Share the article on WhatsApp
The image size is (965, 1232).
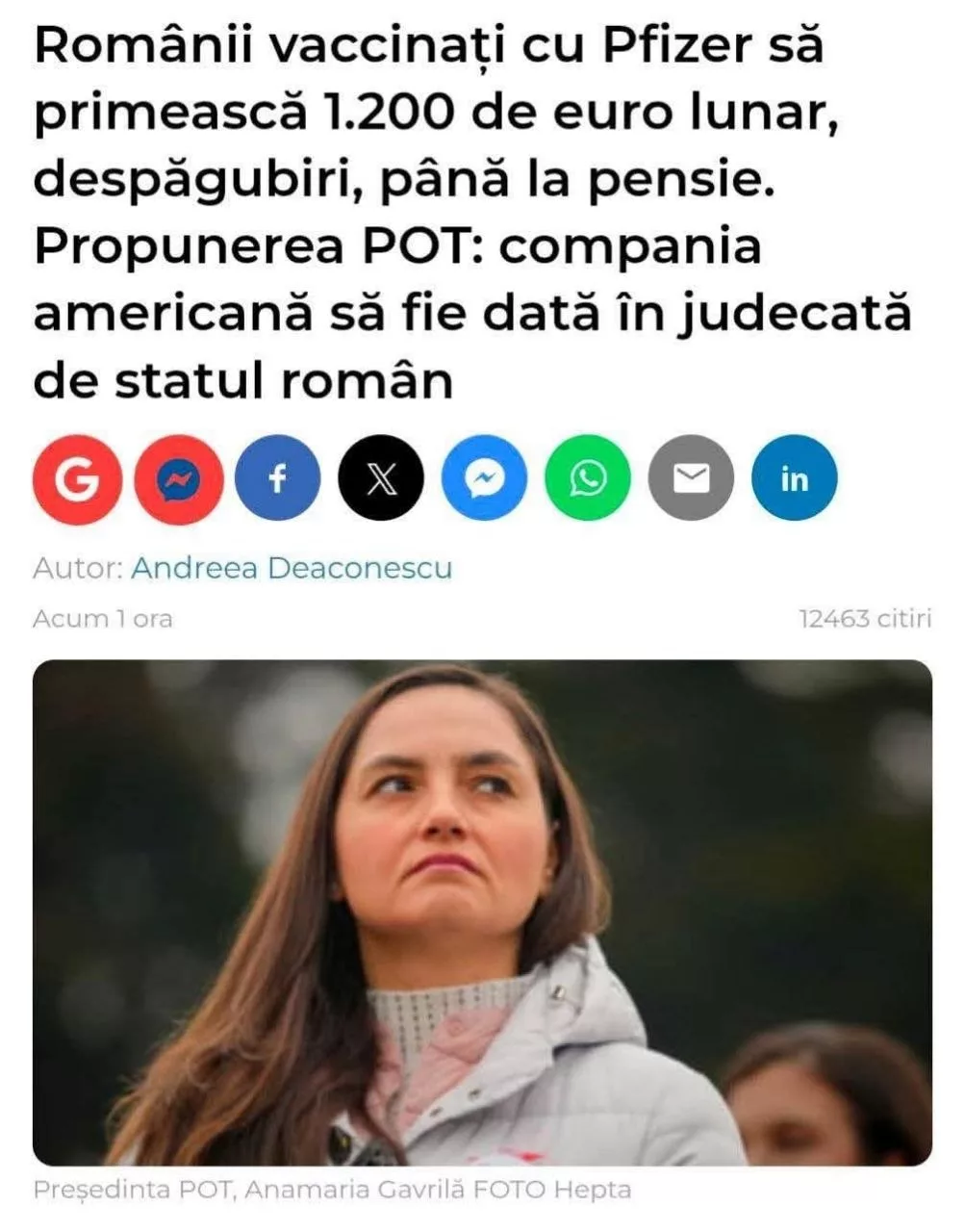tap(588, 478)
